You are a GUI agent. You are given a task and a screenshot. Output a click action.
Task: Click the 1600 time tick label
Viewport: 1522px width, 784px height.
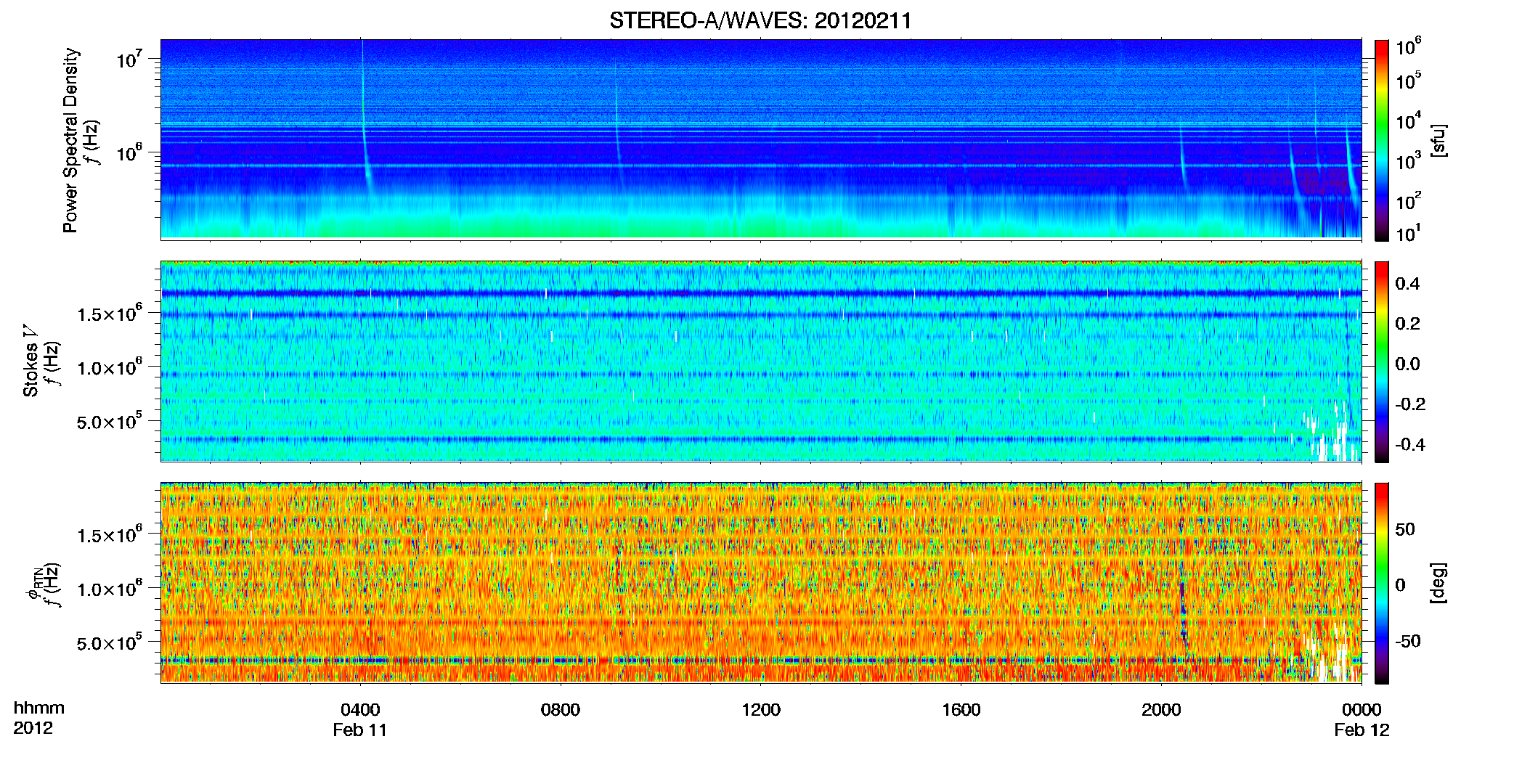961,709
